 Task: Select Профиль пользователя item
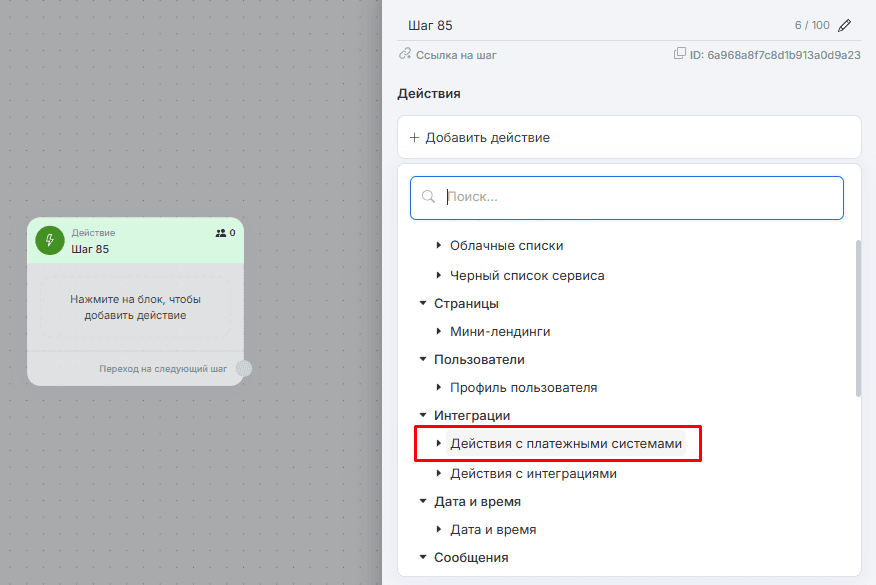click(523, 387)
